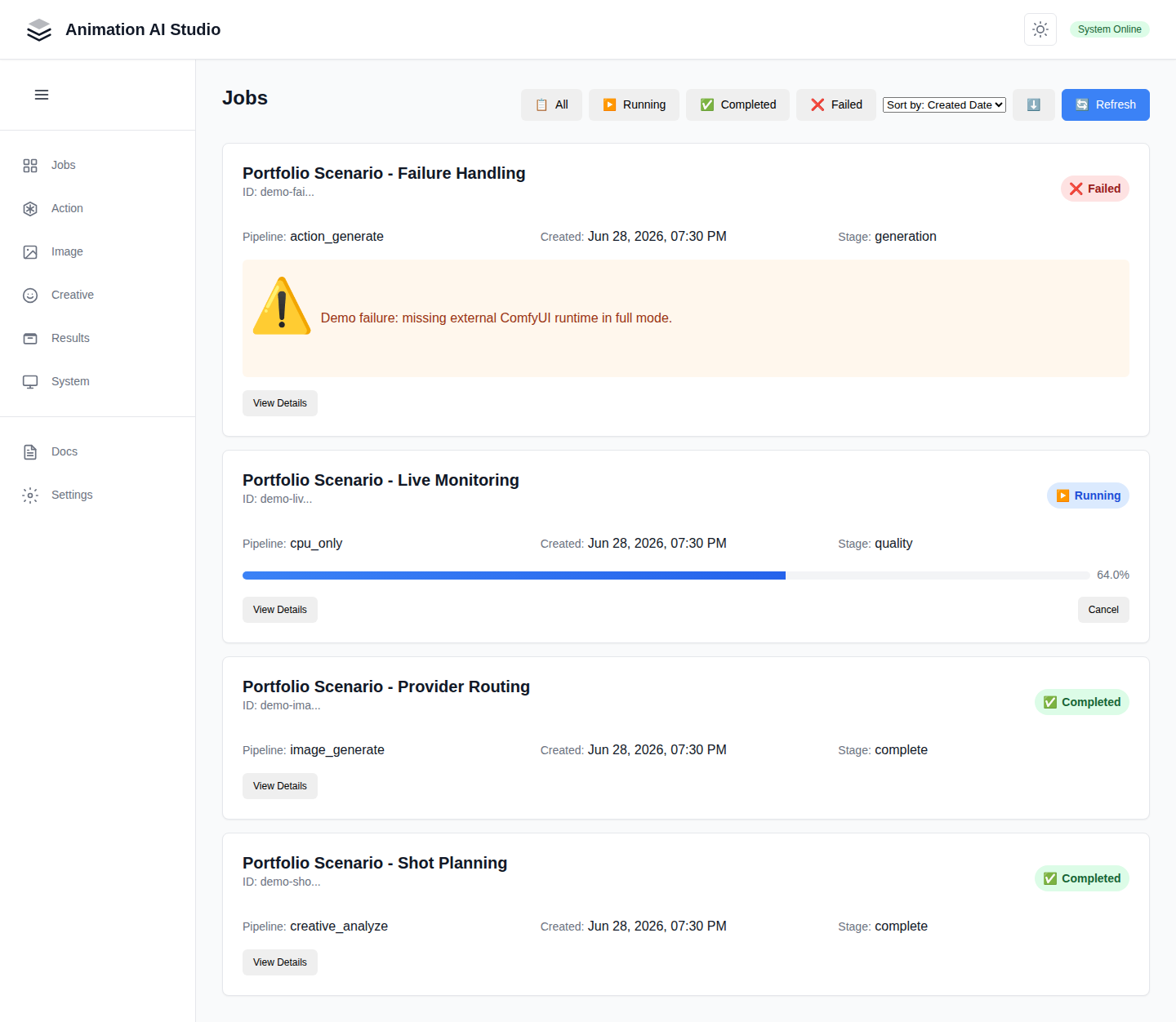The height and width of the screenshot is (1022, 1176).
Task: Open Action in the sidebar
Action: coord(98,209)
